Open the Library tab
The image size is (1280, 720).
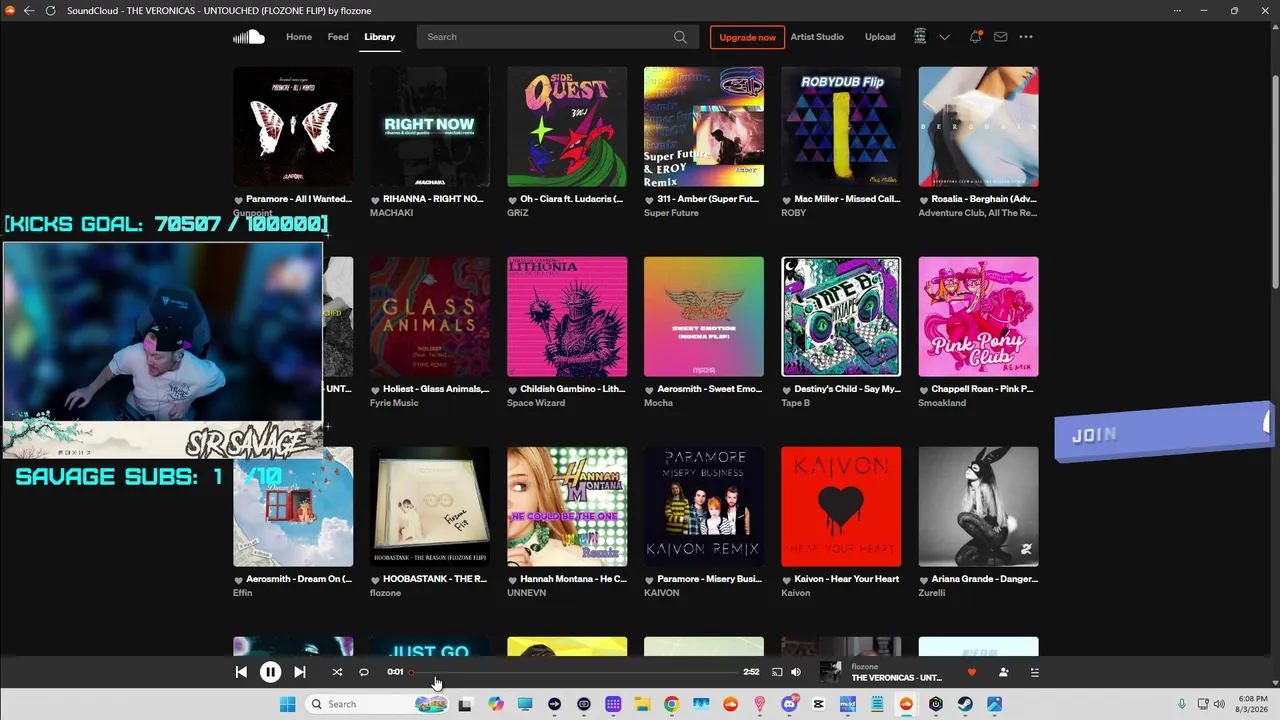[379, 37]
